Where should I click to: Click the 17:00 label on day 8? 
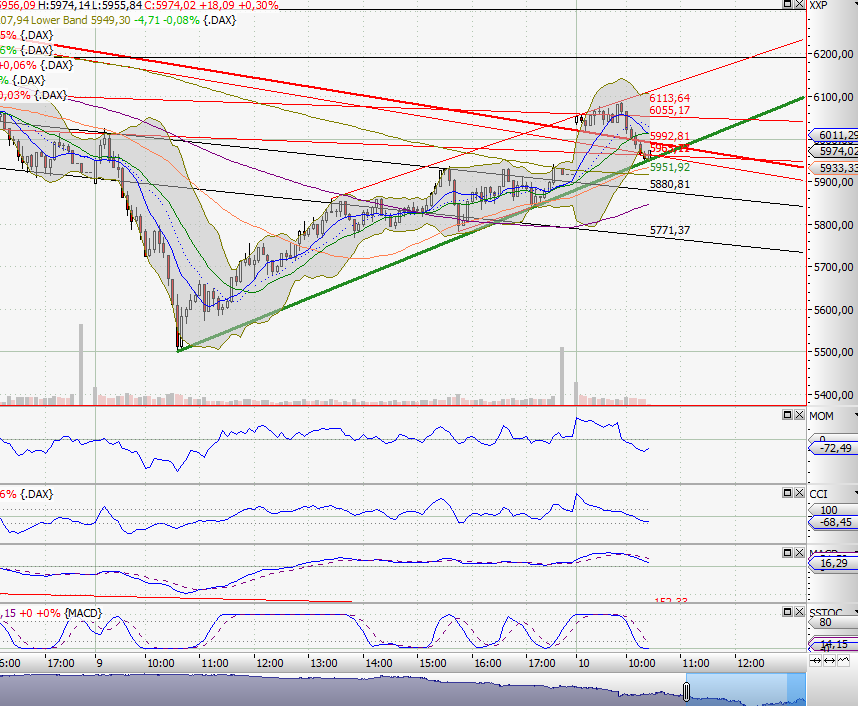(x=61, y=663)
